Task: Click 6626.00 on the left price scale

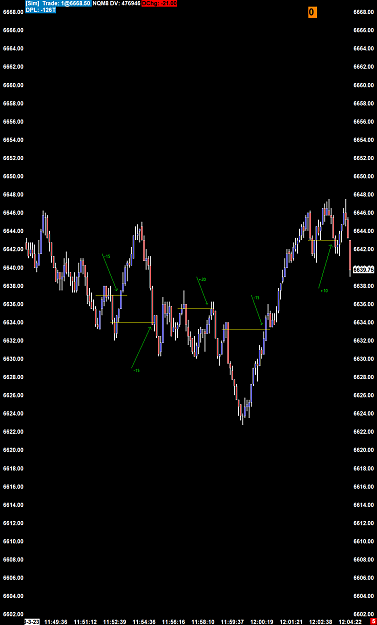Action: click(13, 395)
